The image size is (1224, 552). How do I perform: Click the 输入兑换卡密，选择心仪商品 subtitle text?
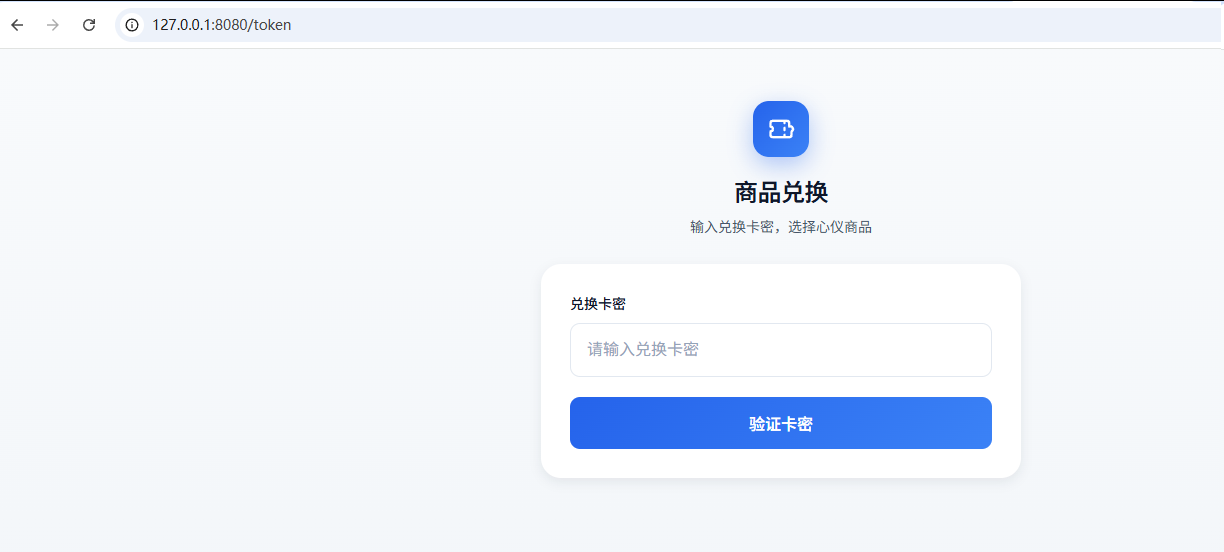tap(780, 228)
